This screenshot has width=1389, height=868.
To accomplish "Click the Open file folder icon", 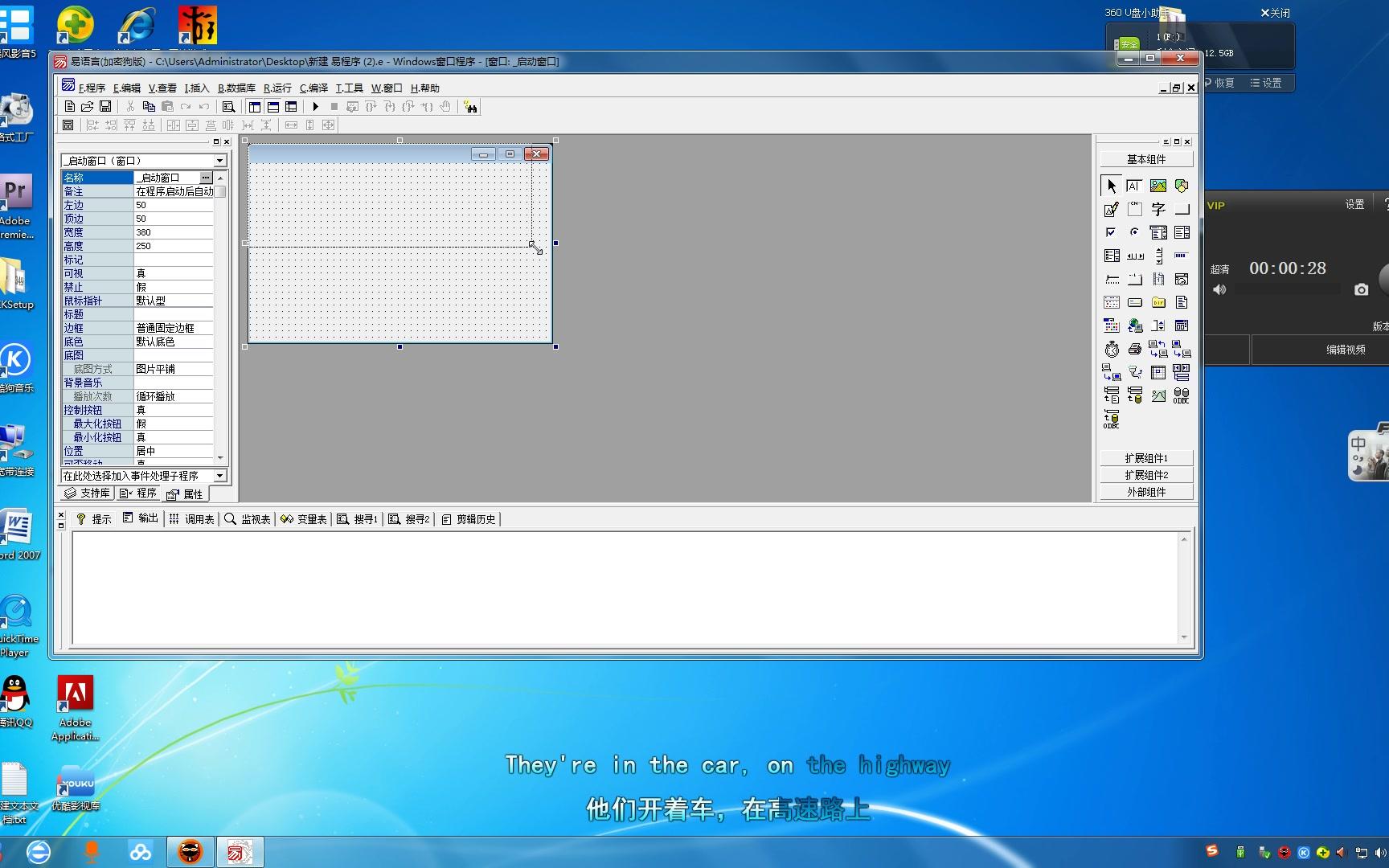I will [88, 107].
